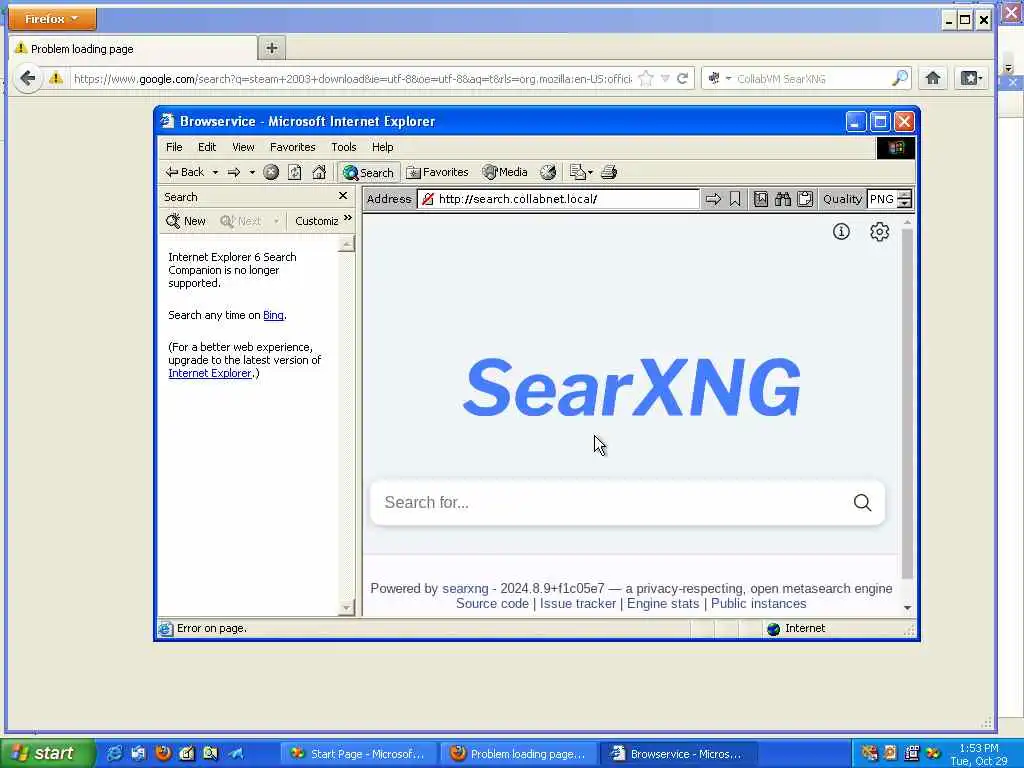The height and width of the screenshot is (768, 1024).
Task: Reload page in Firefox
Action: (x=682, y=78)
